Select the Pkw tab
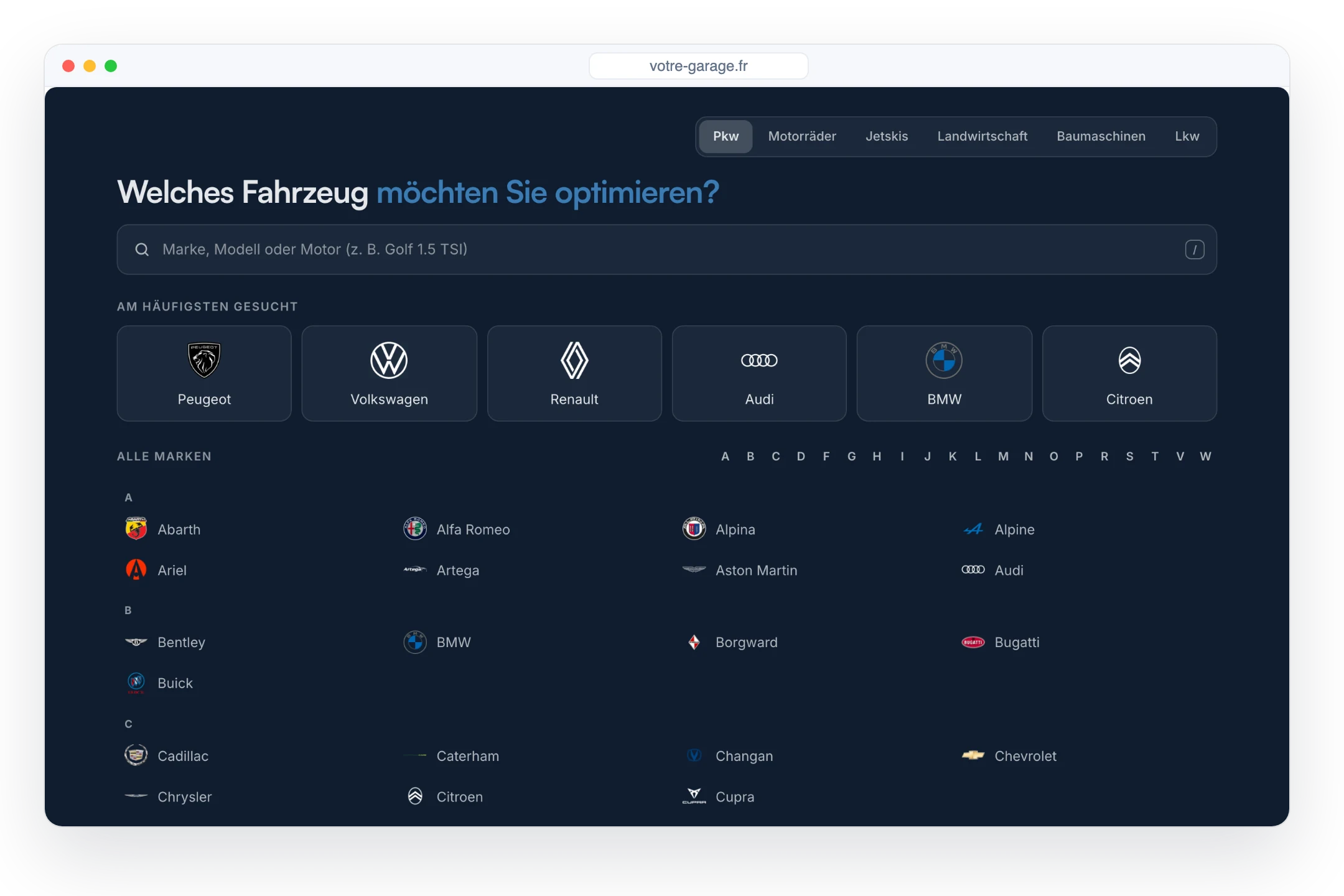Image resolution: width=1344 pixels, height=896 pixels. (x=726, y=136)
